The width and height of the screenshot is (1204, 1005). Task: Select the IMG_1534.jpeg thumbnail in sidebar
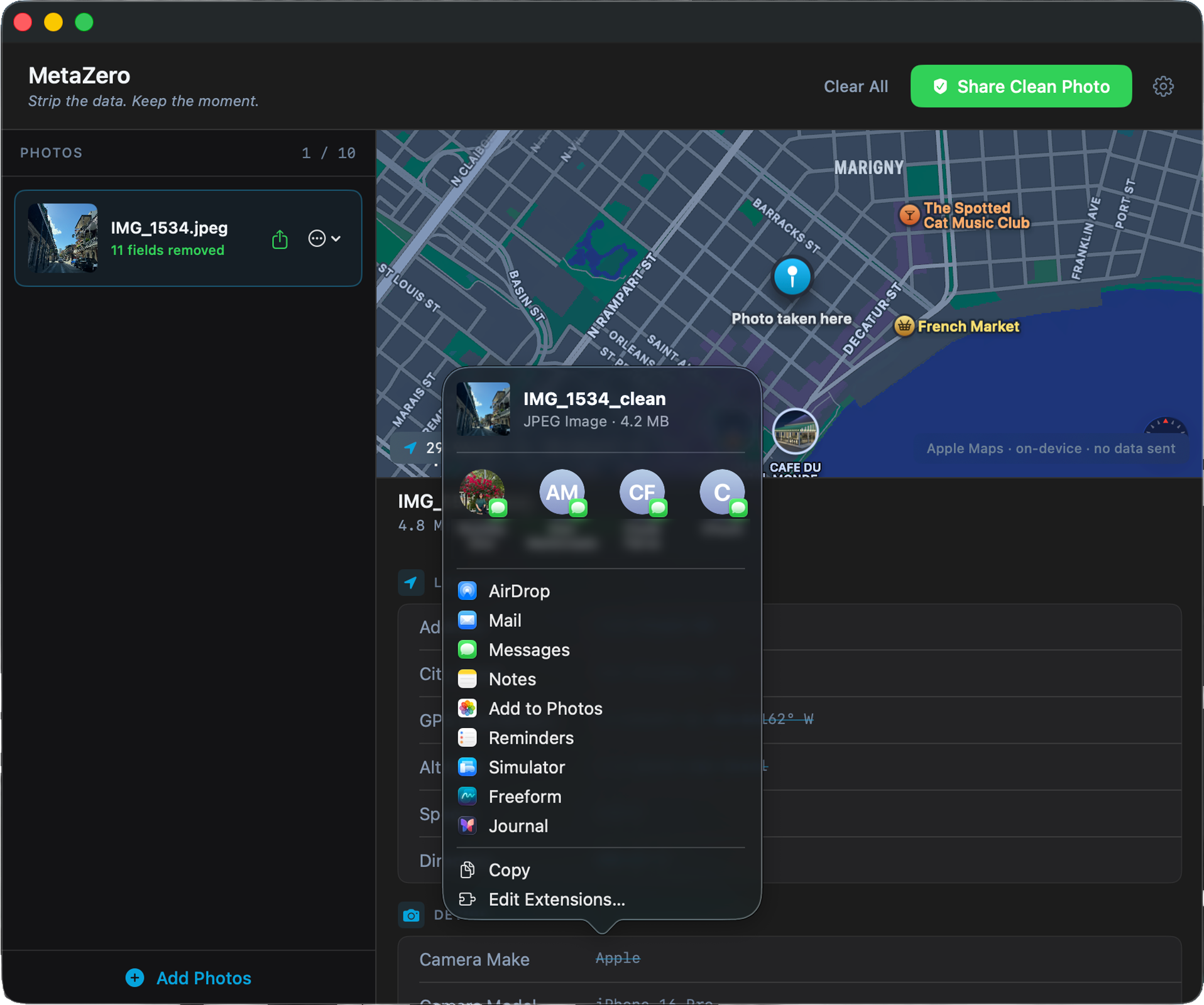[x=63, y=238]
